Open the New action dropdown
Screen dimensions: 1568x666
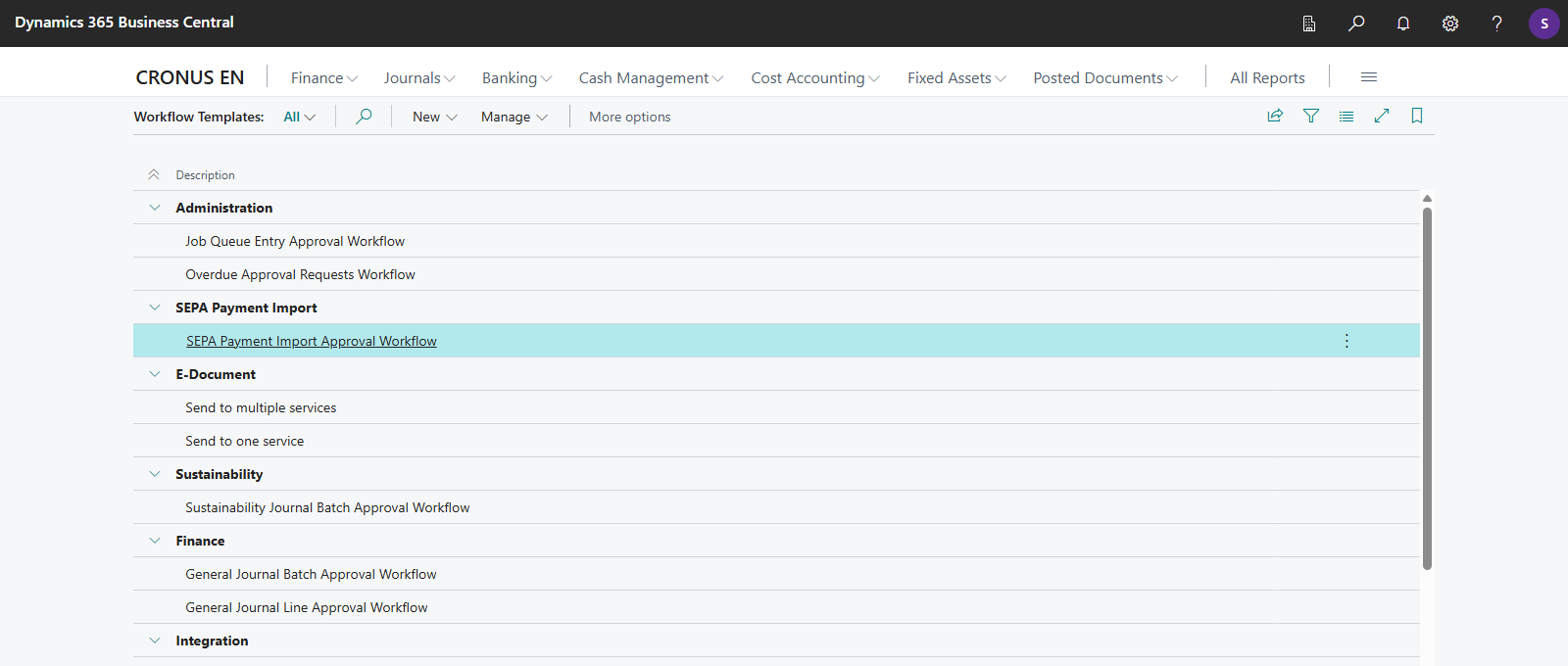(435, 117)
